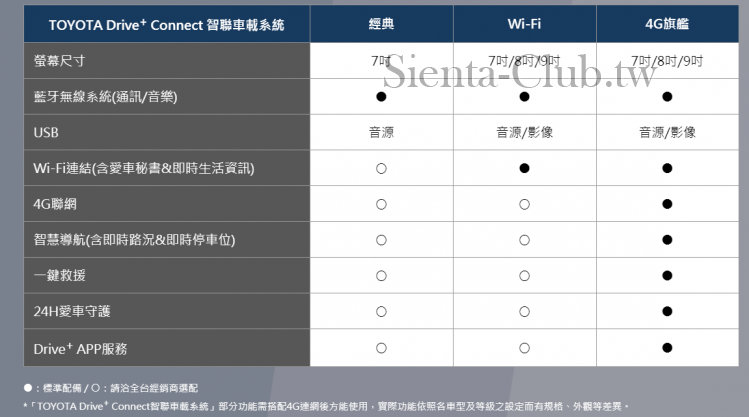749x417 pixels.
Task: Click the filled dot for Drive+ APP服務 in 4G旗艦
Action: 667,348
